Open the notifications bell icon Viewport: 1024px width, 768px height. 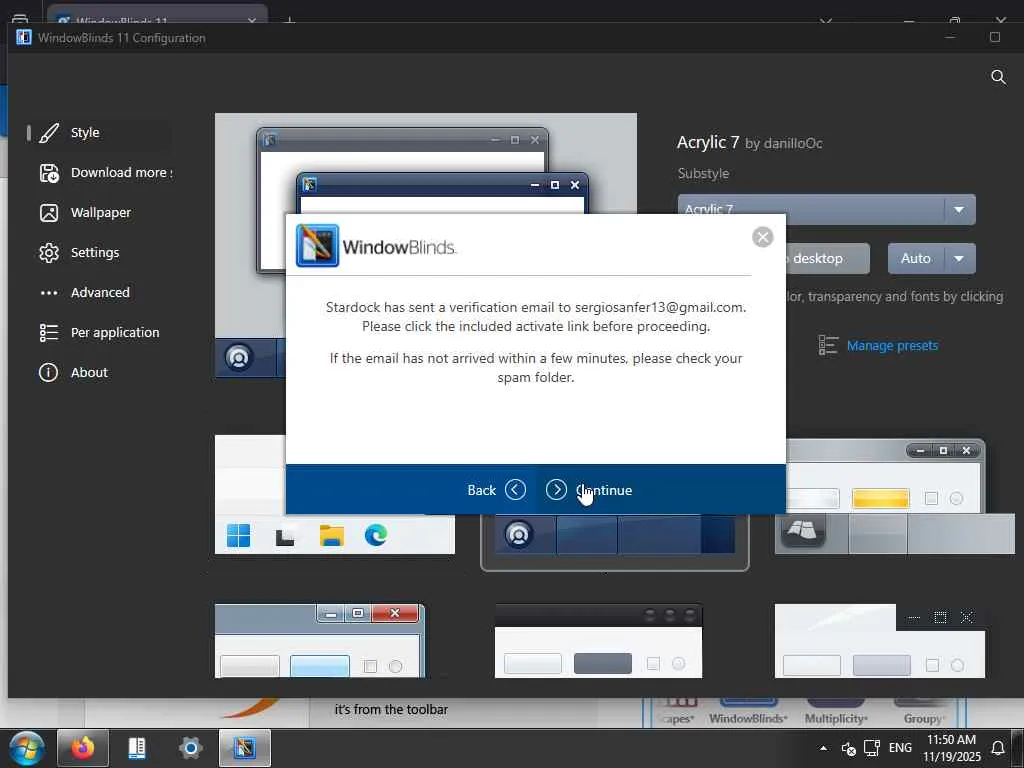(998, 748)
